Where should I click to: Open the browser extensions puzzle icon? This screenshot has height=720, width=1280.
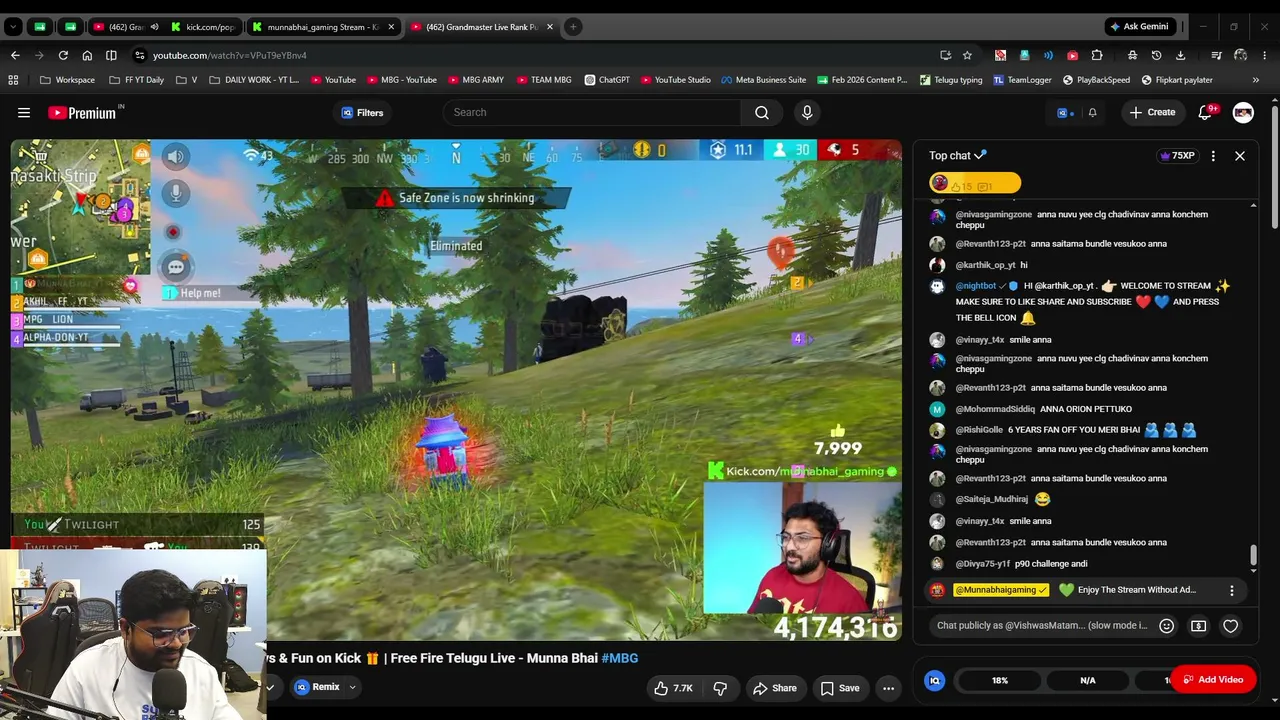[x=1097, y=55]
